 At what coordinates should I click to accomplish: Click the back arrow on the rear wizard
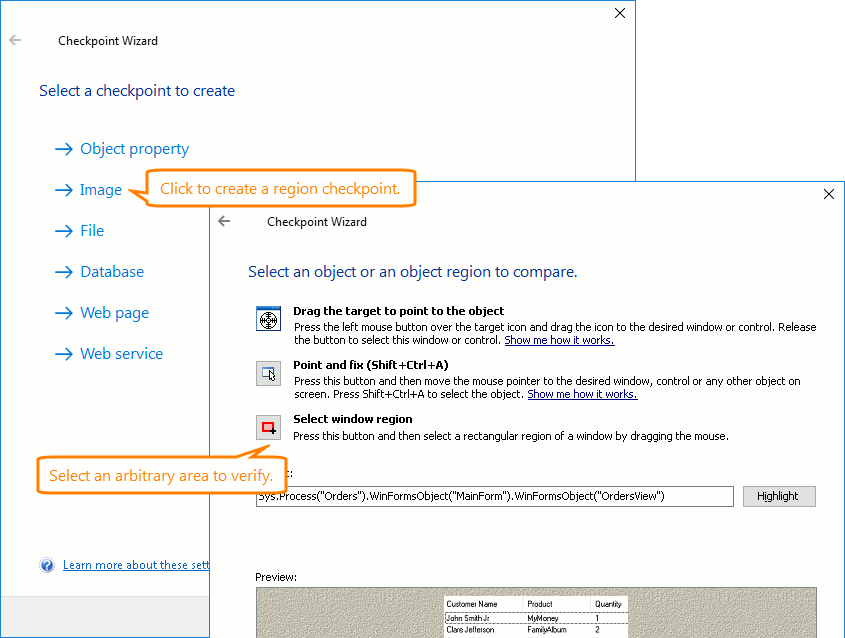[x=16, y=40]
